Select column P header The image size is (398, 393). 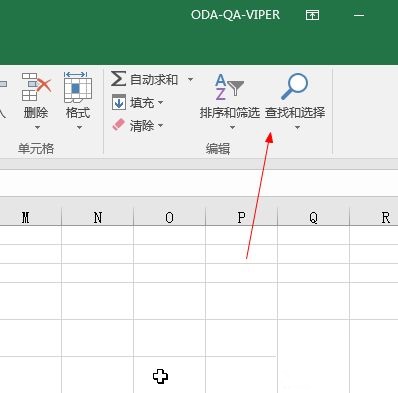click(241, 218)
